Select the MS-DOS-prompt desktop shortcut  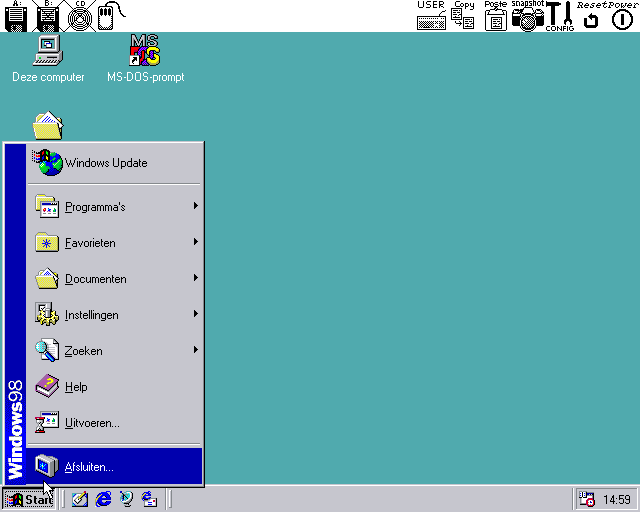pyautogui.click(x=145, y=59)
